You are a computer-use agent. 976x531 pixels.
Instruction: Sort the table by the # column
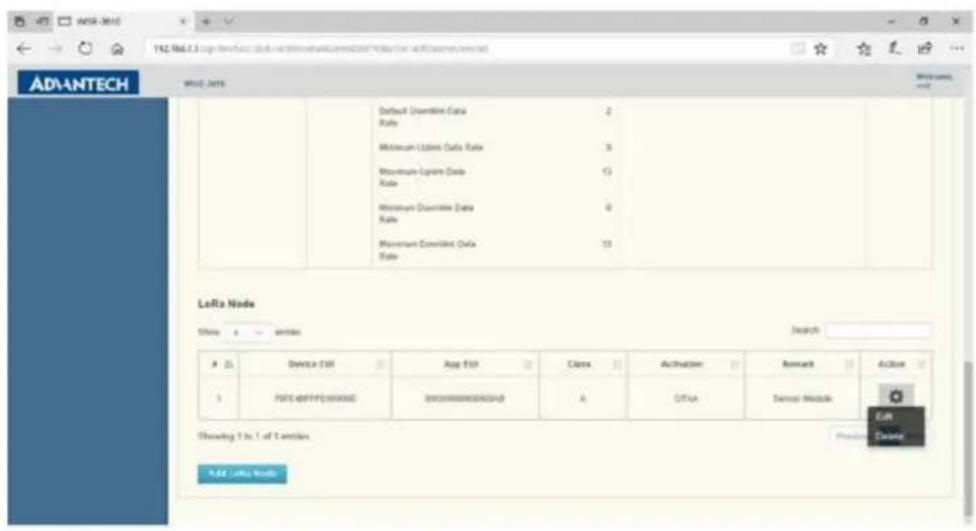pos(218,364)
